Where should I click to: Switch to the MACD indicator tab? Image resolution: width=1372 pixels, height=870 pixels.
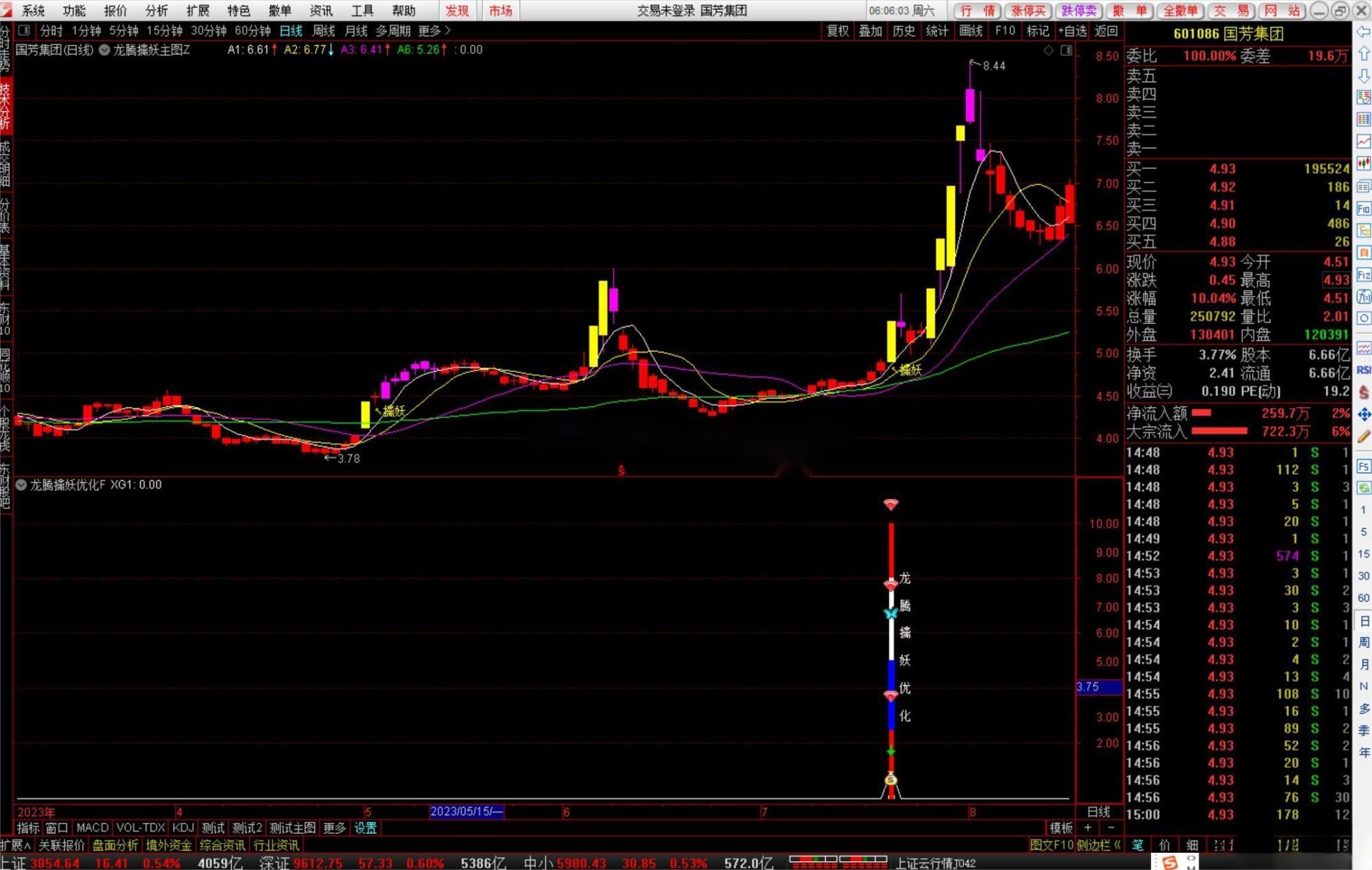92,827
